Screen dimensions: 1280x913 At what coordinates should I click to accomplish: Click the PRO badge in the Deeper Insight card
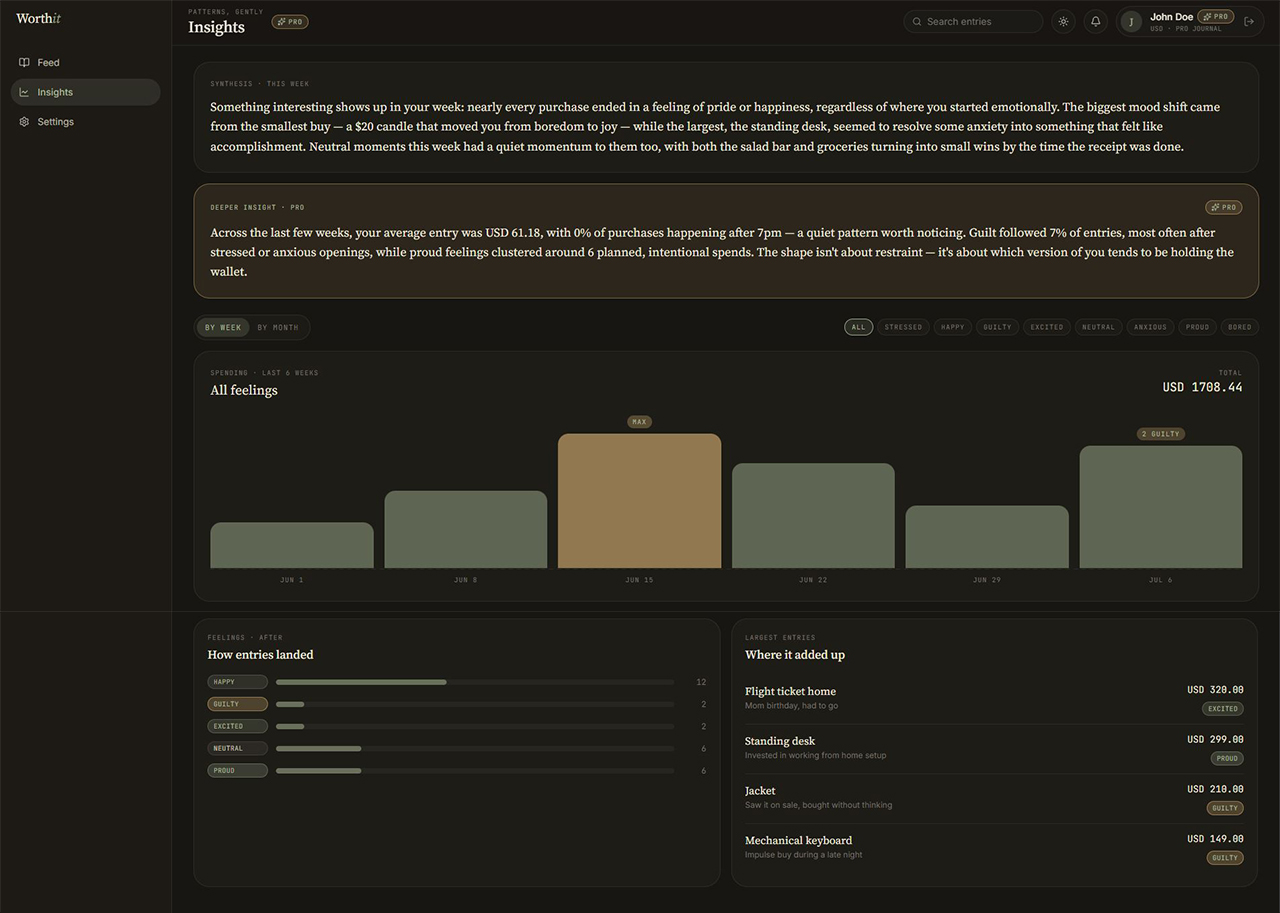coord(1224,207)
